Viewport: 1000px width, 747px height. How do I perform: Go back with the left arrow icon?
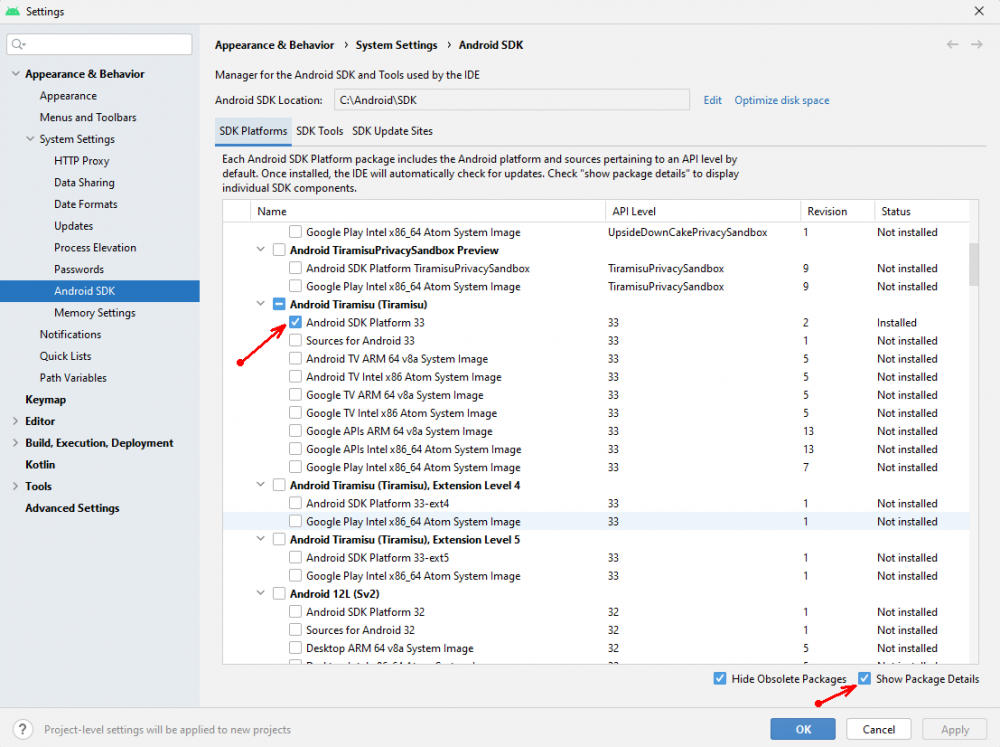[952, 45]
